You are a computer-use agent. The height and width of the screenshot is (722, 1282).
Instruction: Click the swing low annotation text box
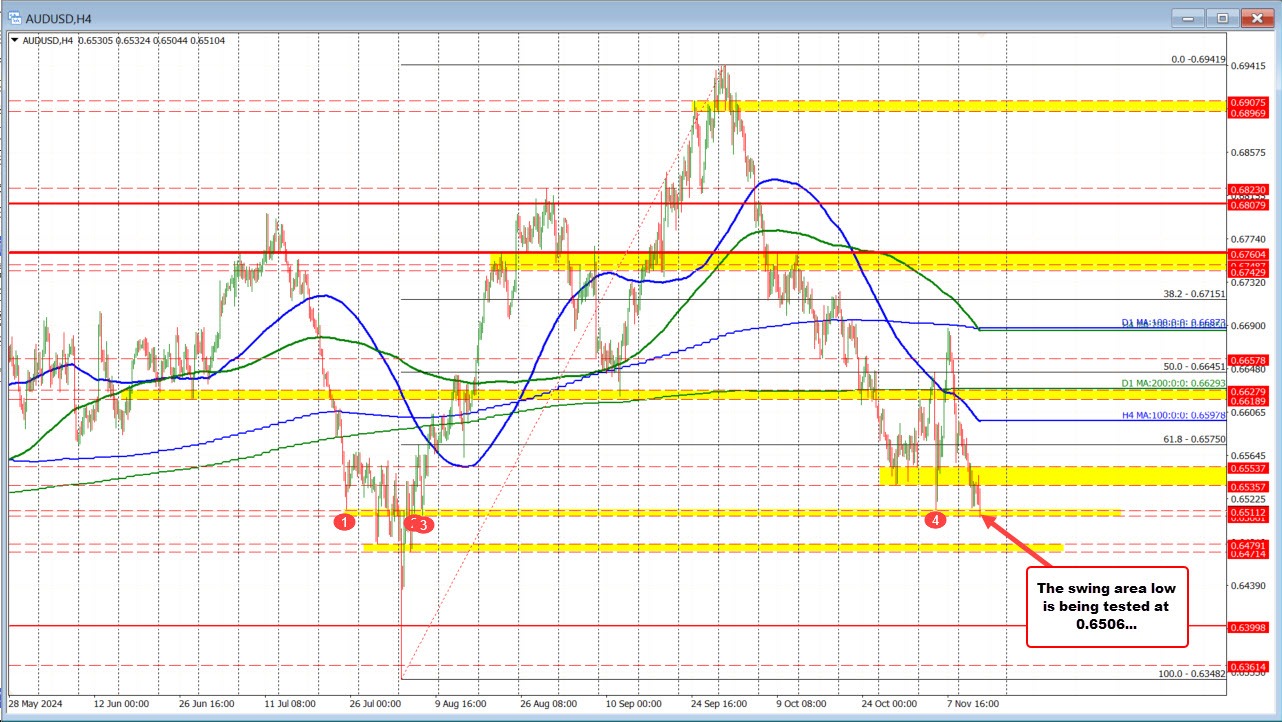[x=1106, y=607]
